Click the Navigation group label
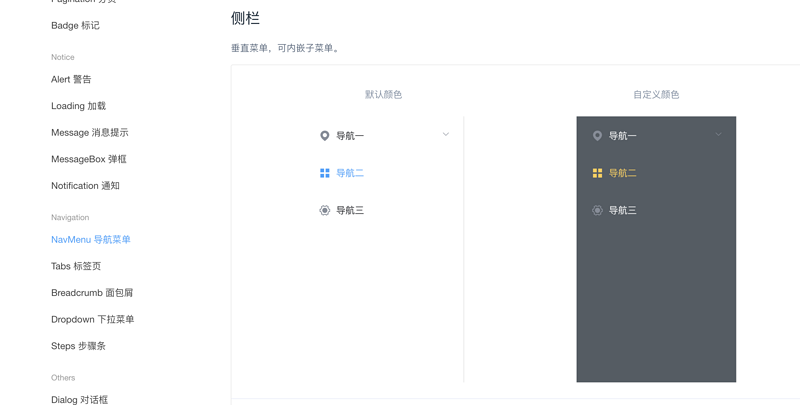Screen dimensions: 800x405 pyautogui.click(x=70, y=217)
